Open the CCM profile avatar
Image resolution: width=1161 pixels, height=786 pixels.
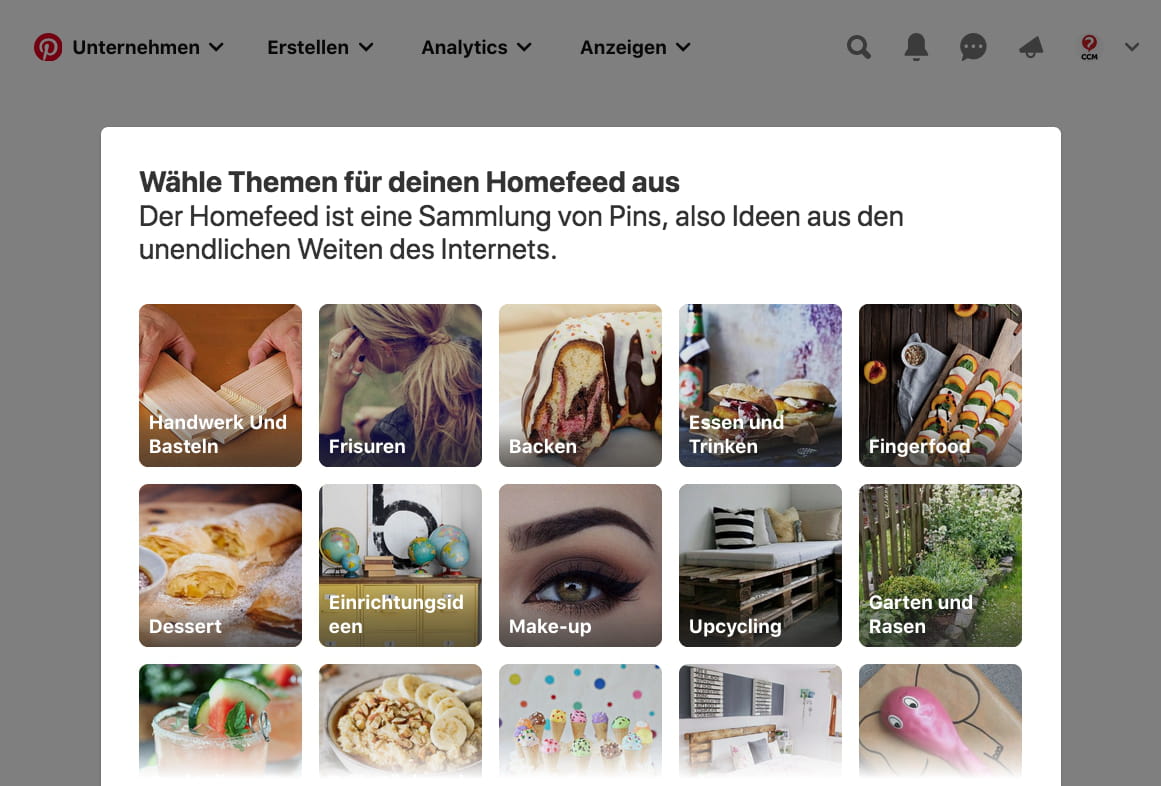(x=1089, y=47)
